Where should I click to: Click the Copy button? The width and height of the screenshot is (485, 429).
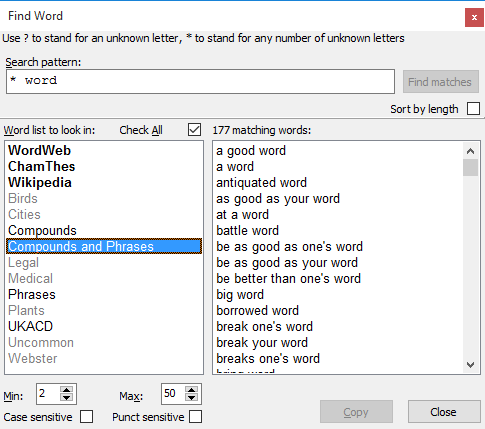tap(356, 412)
